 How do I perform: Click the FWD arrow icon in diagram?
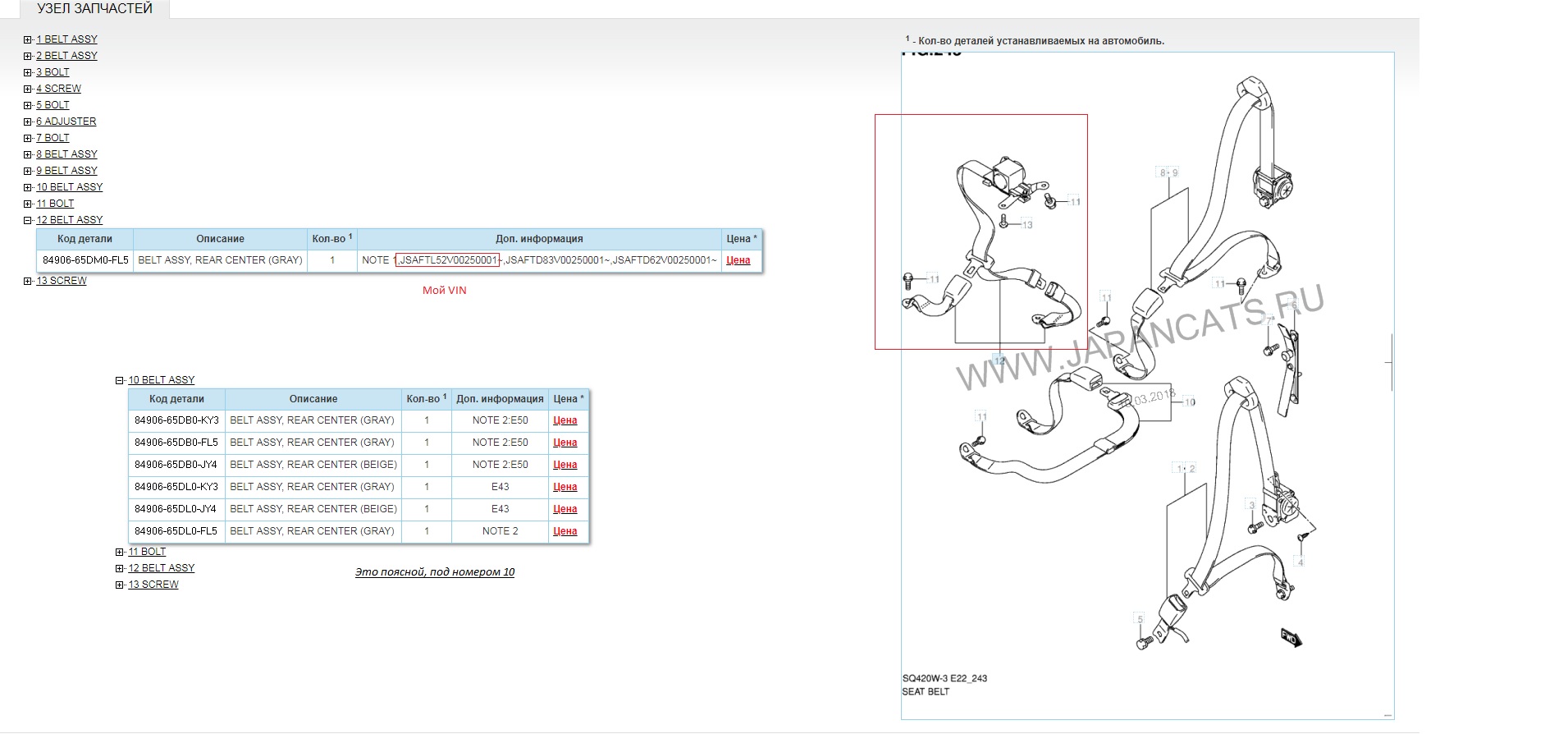pos(1291,637)
